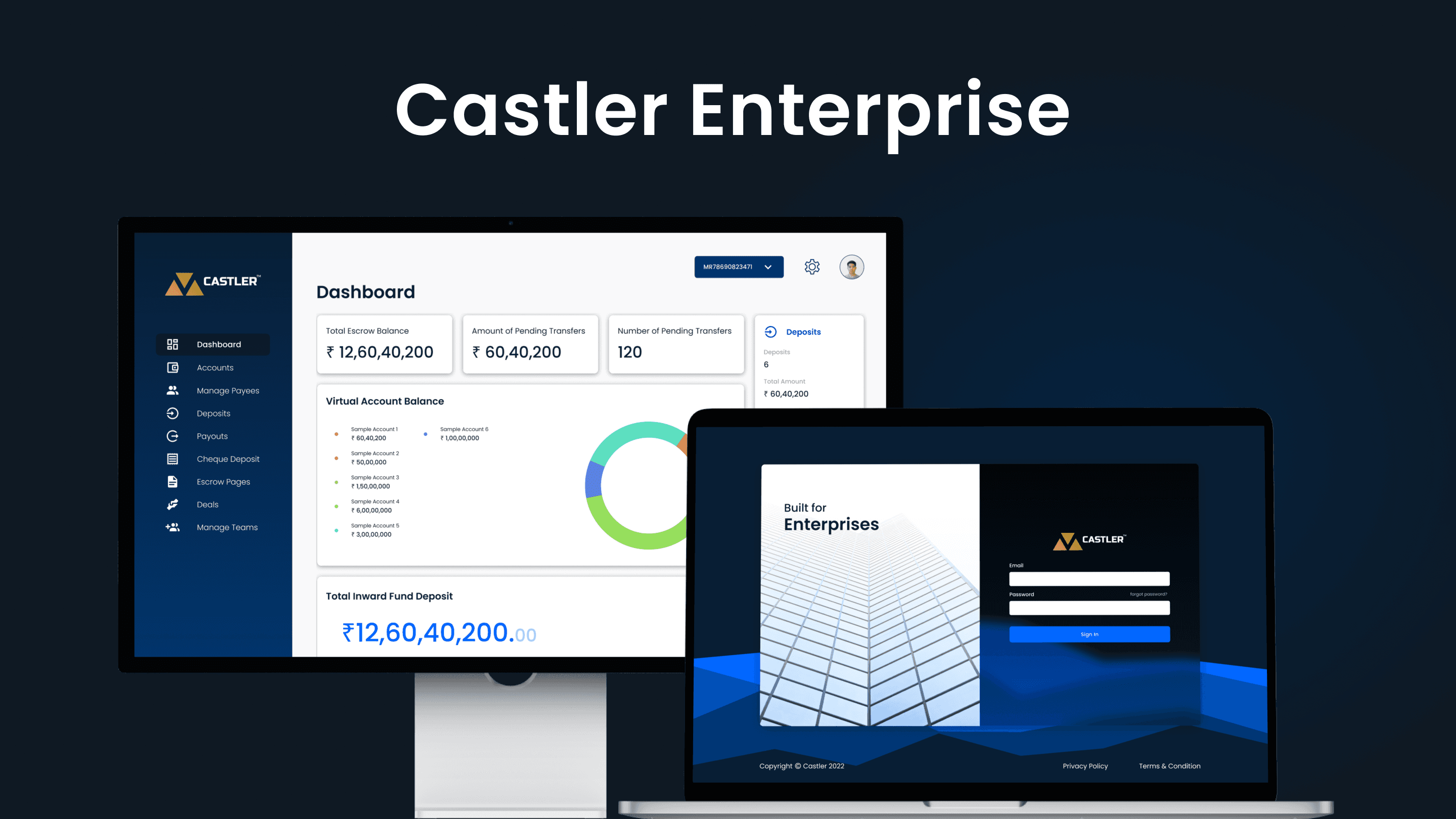This screenshot has width=1456, height=819.
Task: Open the settings gear dropdown
Action: [810, 267]
